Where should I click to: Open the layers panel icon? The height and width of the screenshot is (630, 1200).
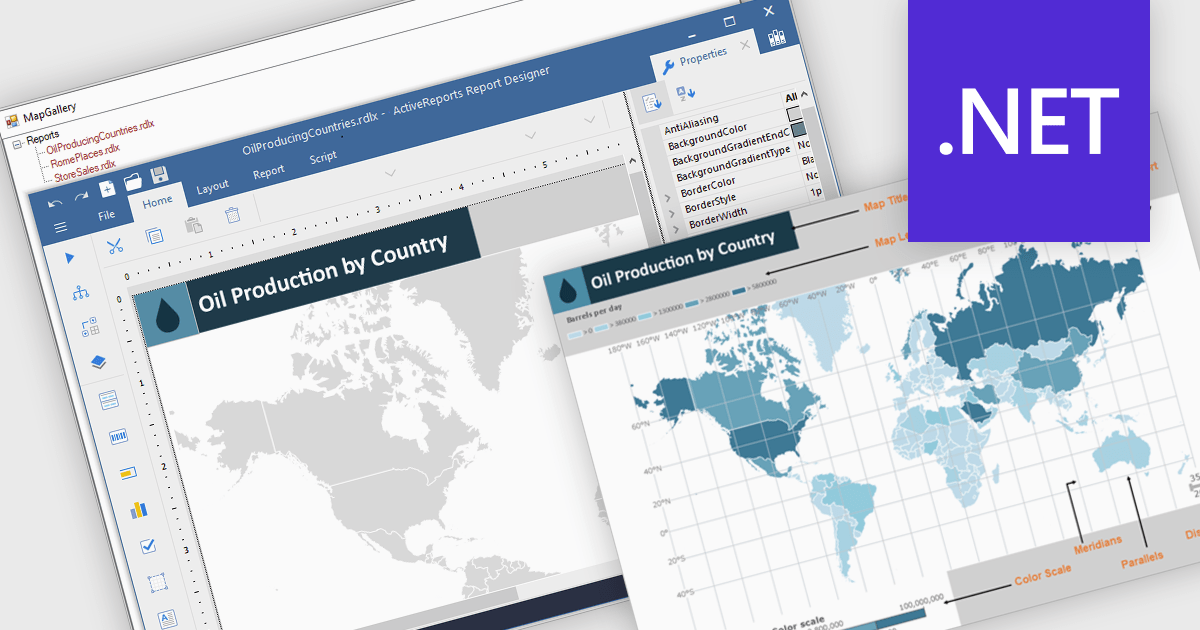point(99,362)
